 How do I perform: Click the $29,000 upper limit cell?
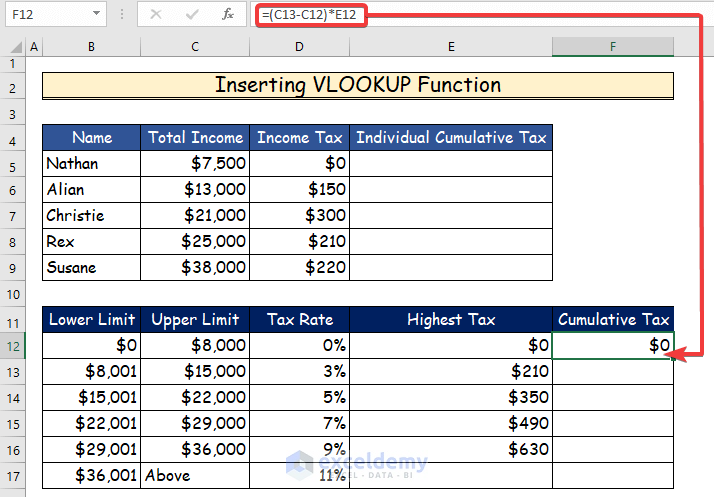[x=195, y=424]
